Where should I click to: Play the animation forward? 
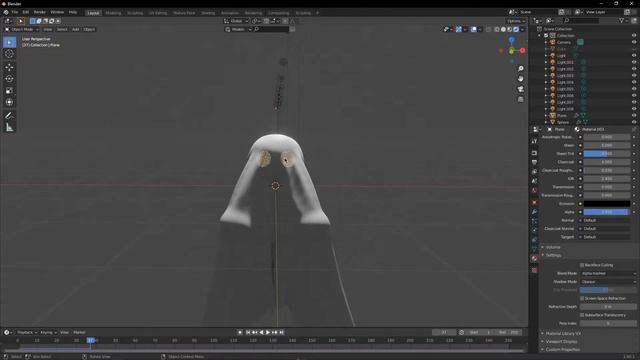click(x=268, y=332)
